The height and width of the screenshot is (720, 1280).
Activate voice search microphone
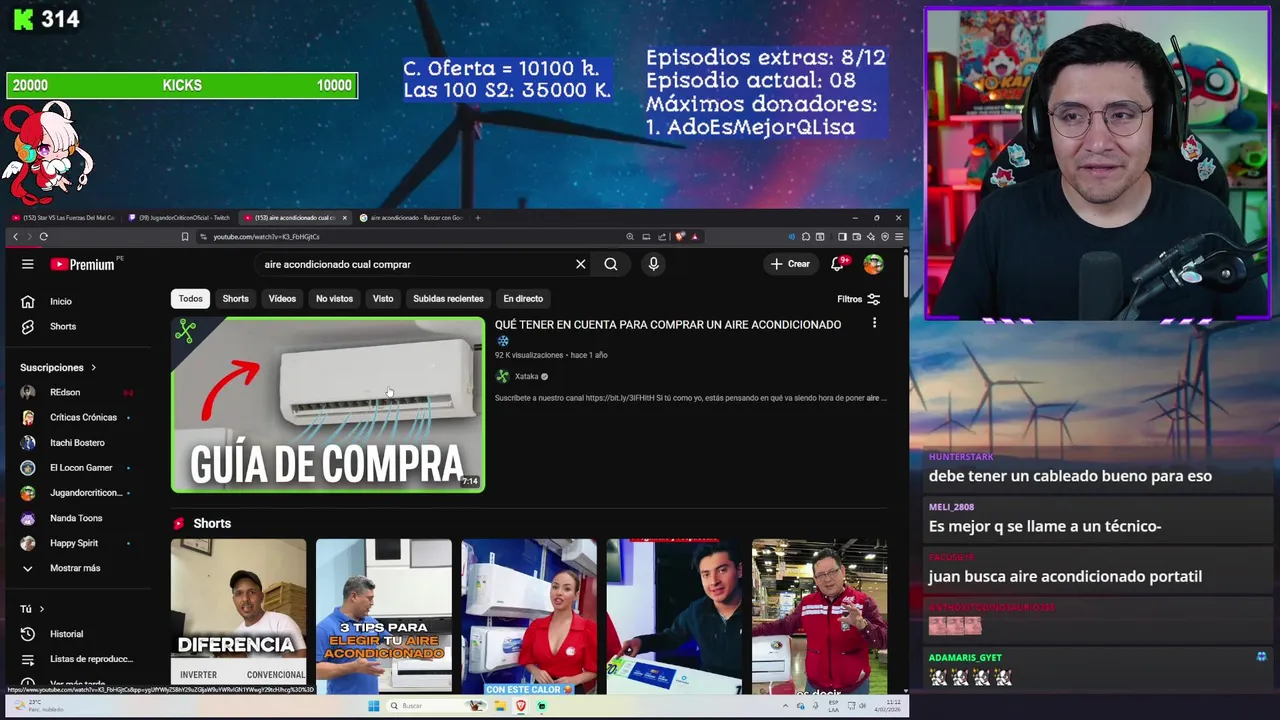click(x=653, y=264)
